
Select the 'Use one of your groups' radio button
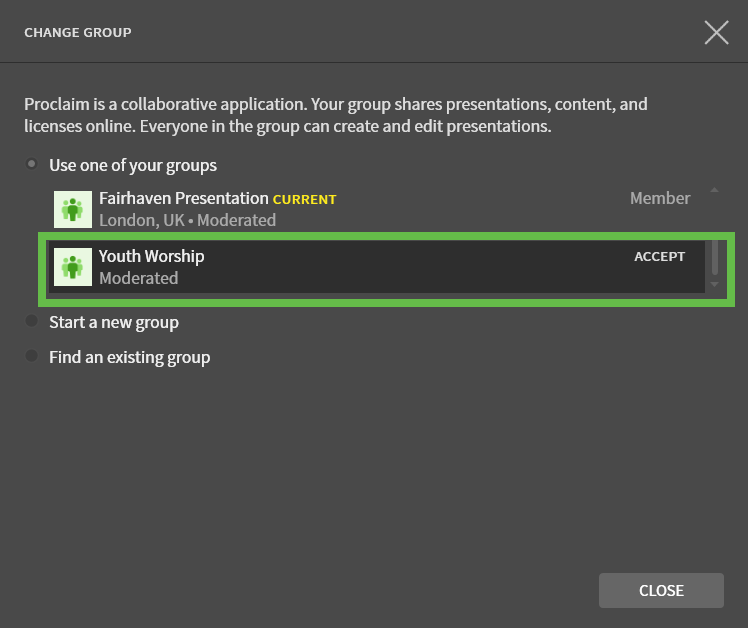31,165
